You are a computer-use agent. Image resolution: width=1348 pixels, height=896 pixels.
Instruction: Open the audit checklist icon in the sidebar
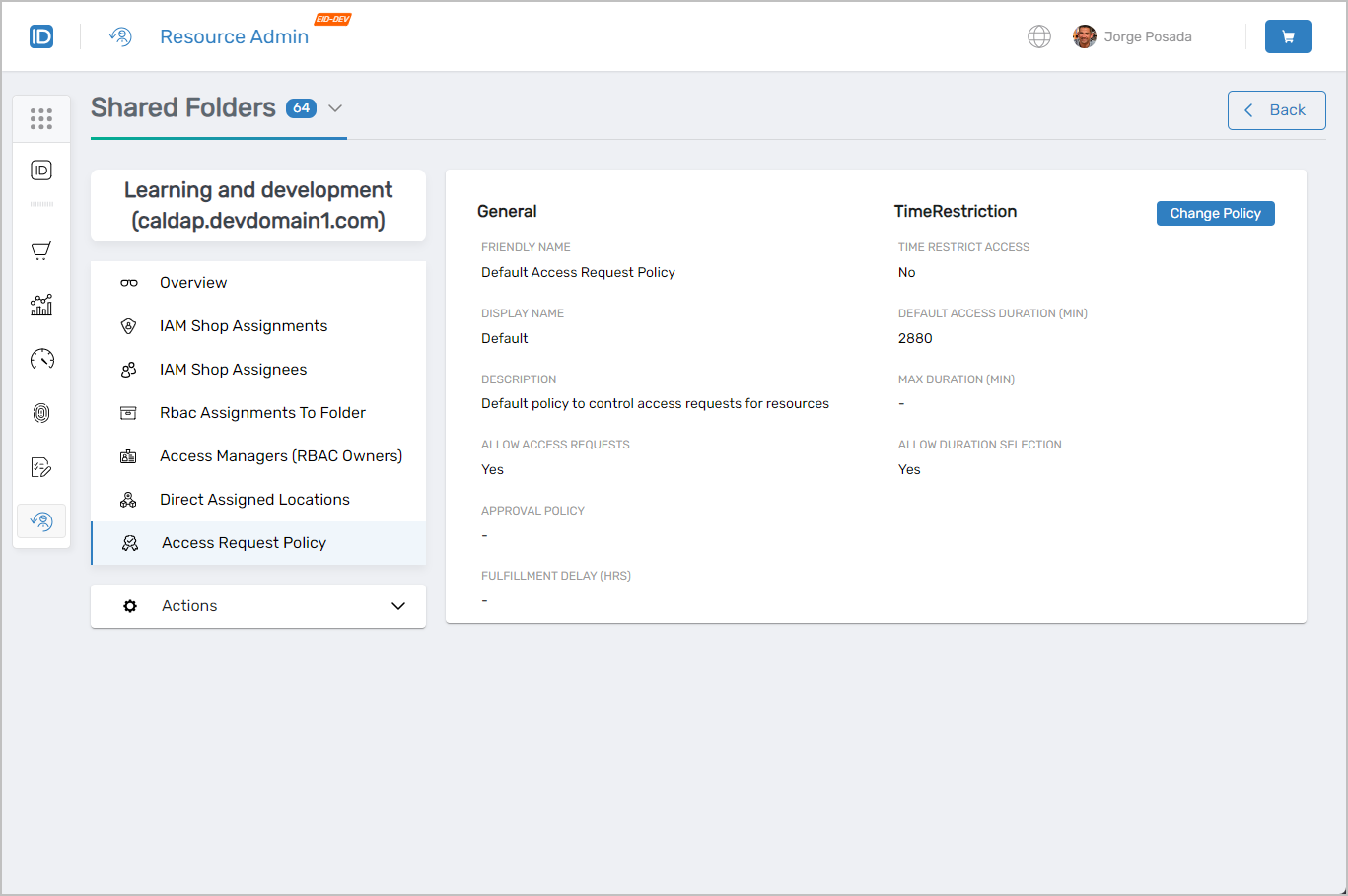(40, 467)
